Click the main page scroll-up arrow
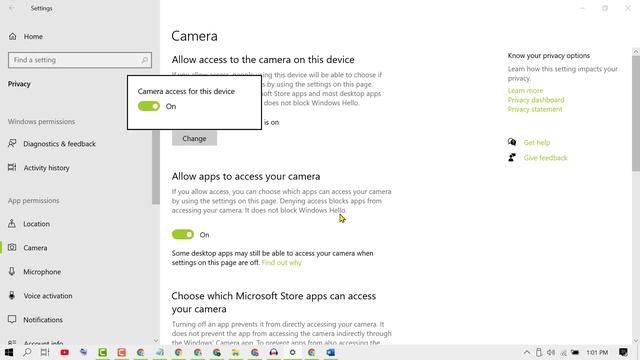Viewport: 640px width, 360px height. click(x=636, y=52)
